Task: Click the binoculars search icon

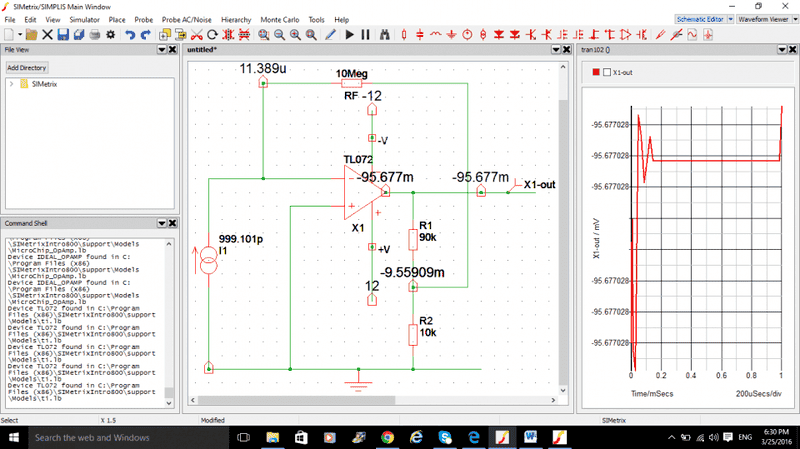Action: (x=385, y=35)
